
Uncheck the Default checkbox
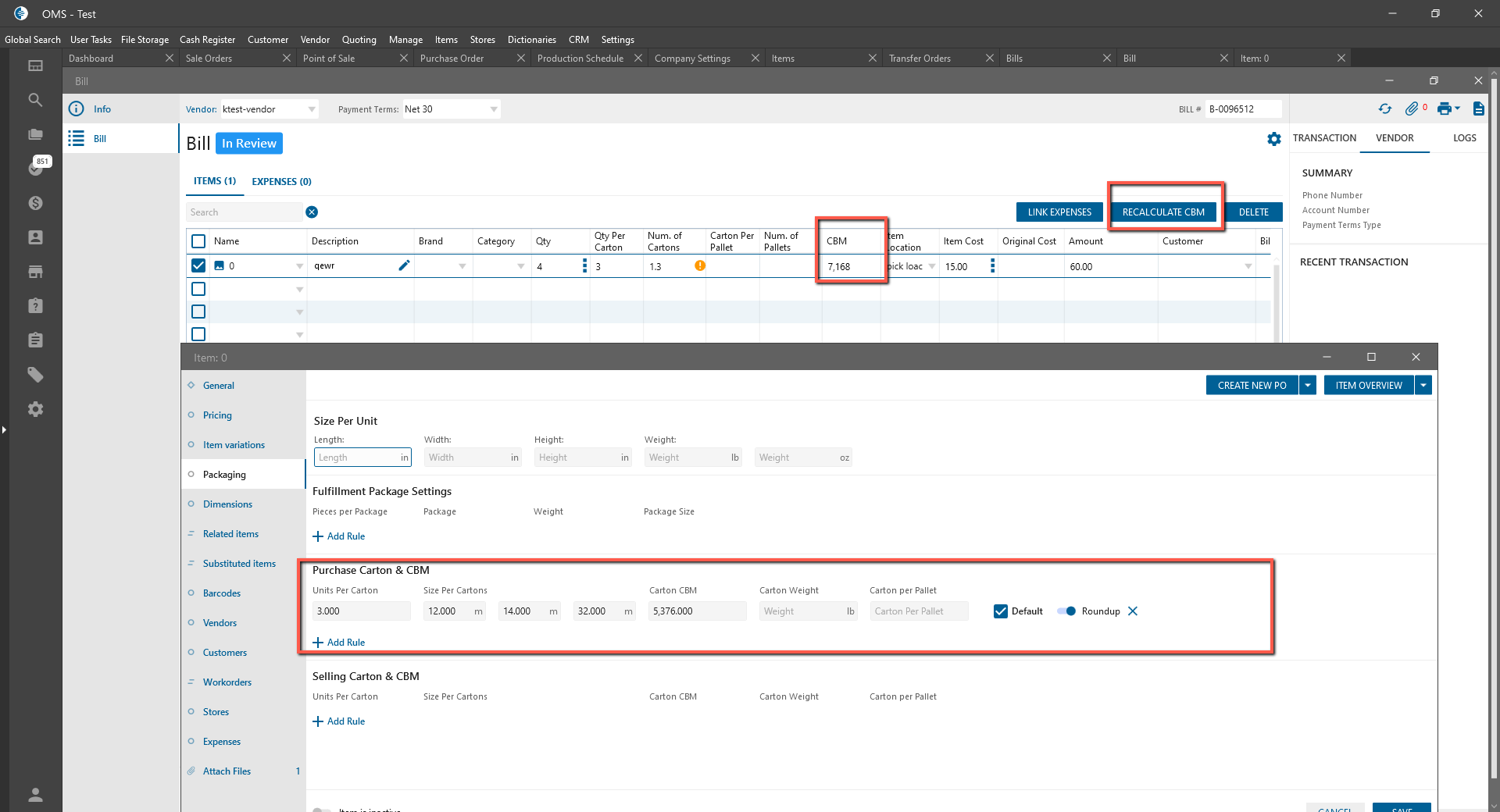point(1001,611)
